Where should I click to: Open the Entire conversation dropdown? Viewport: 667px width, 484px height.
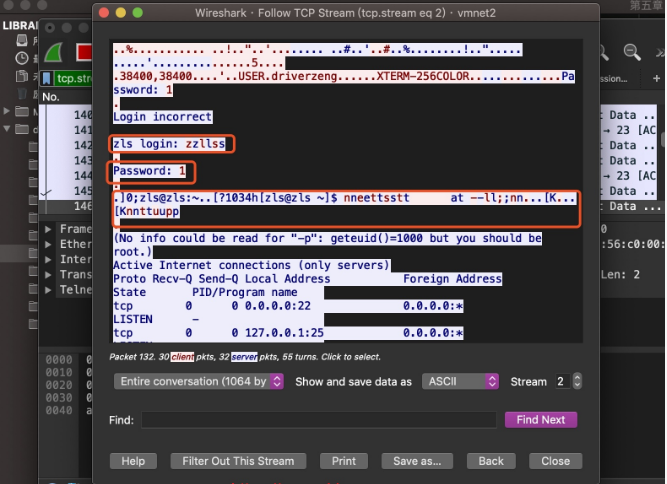click(x=199, y=381)
